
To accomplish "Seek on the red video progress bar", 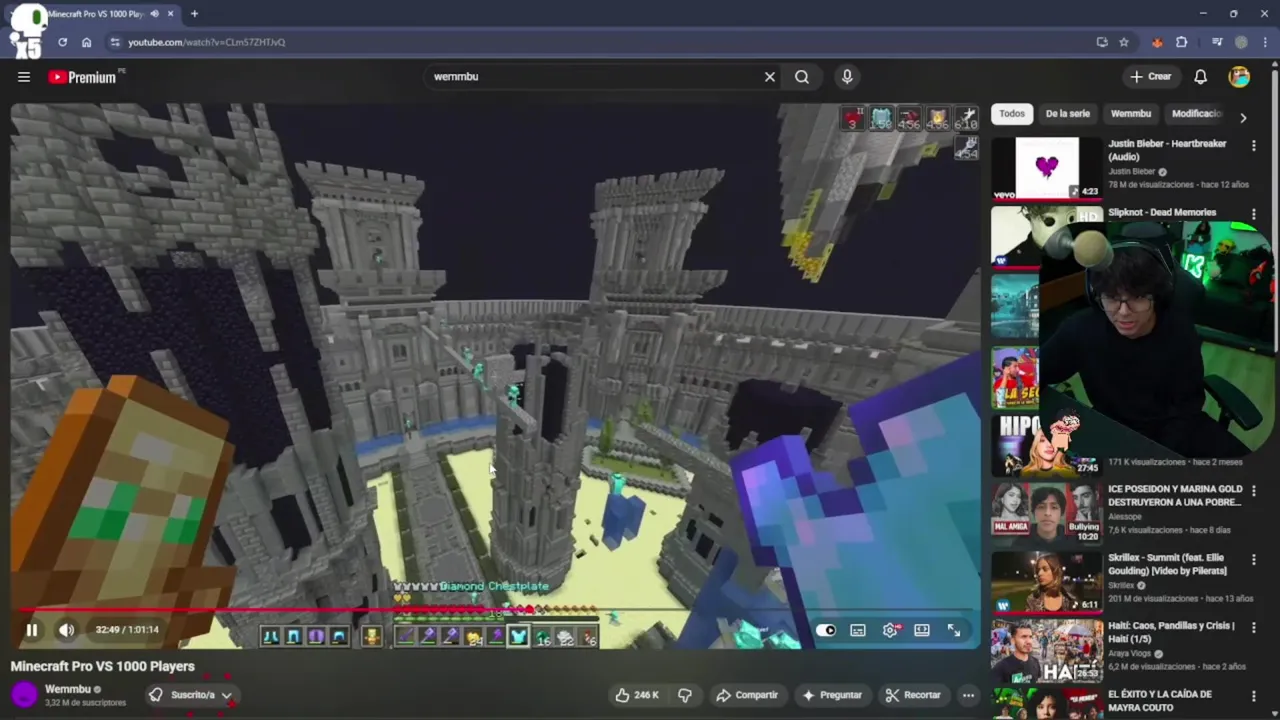I will pyautogui.click(x=495, y=609).
